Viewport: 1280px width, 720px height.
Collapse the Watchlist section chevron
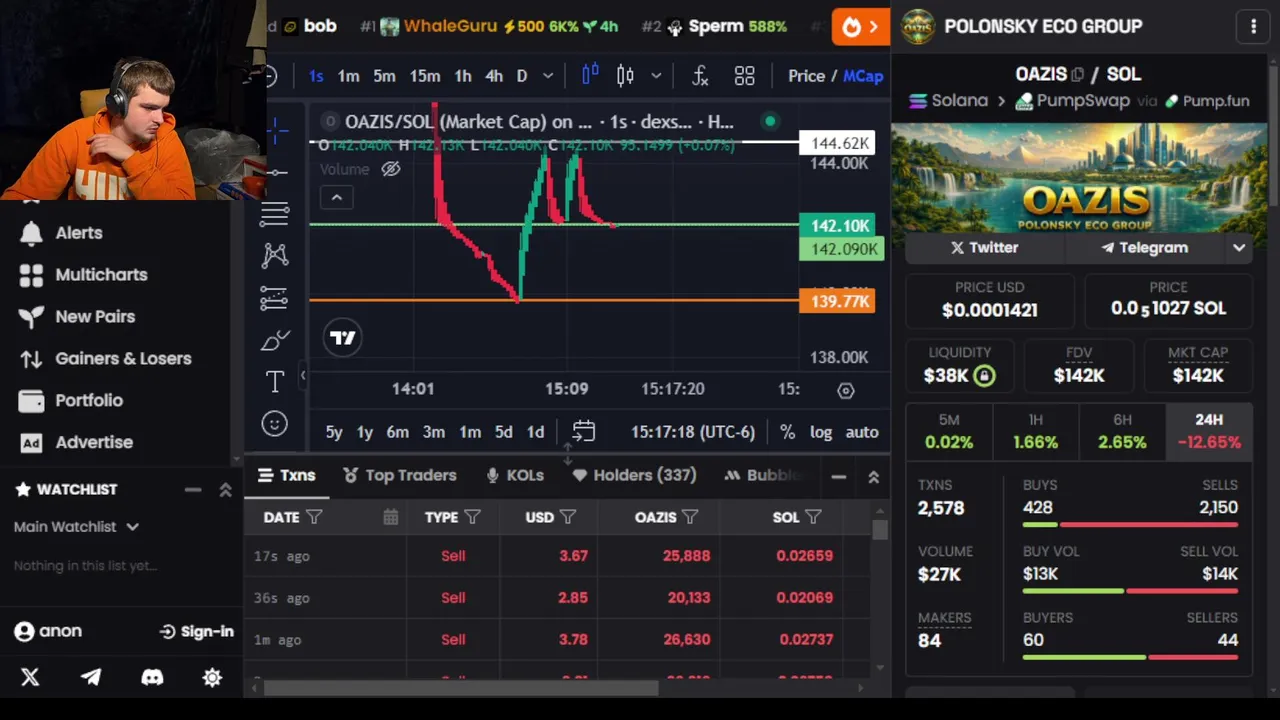(225, 489)
